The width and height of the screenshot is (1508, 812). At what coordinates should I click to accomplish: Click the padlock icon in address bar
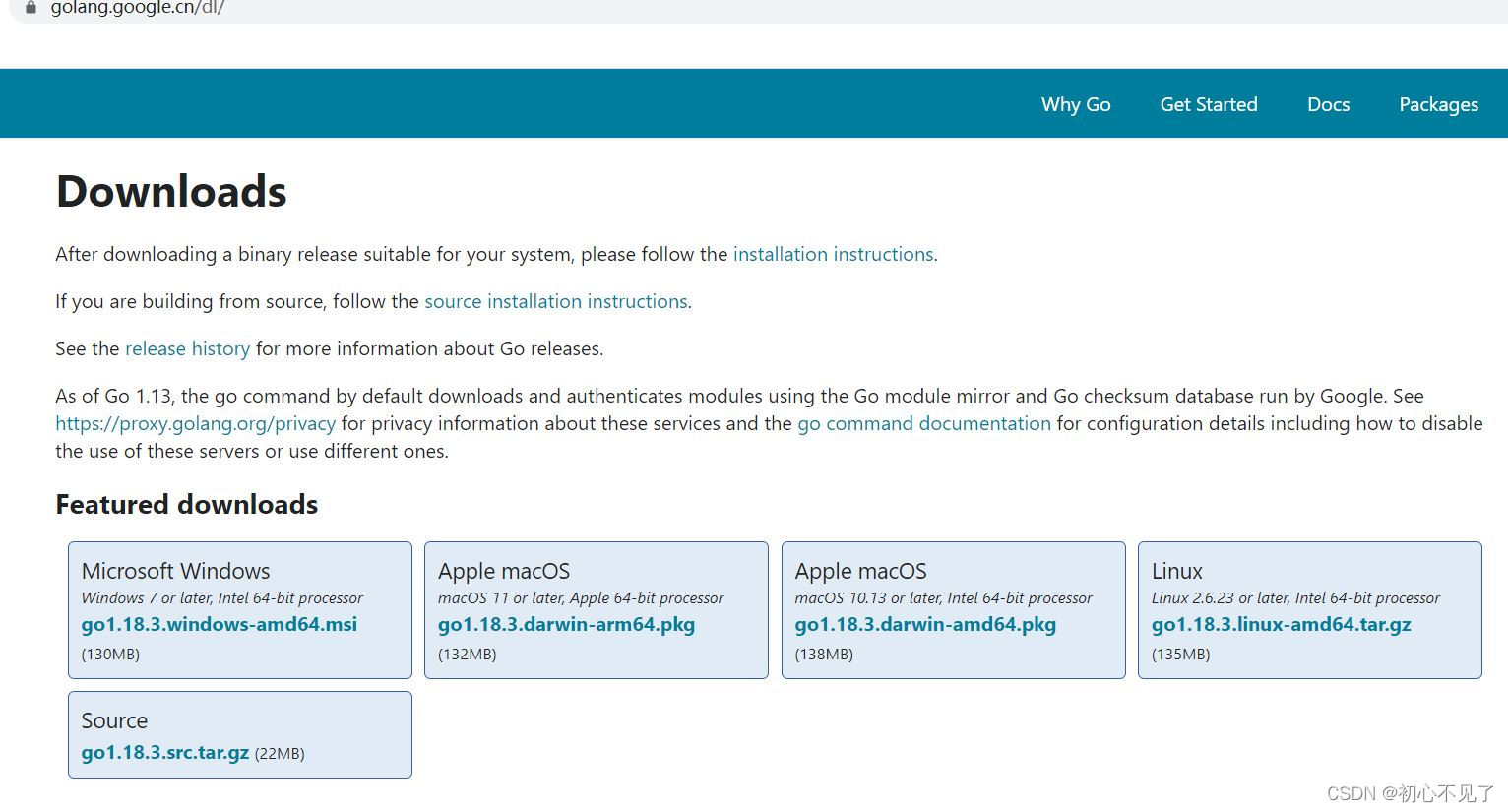click(31, 7)
